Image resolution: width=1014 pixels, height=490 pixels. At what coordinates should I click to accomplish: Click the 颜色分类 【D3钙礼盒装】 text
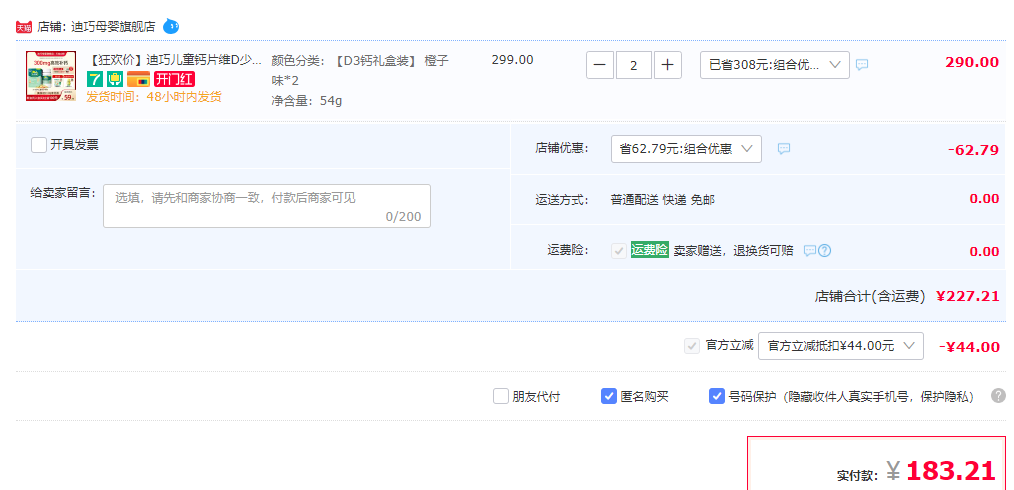pos(360,70)
